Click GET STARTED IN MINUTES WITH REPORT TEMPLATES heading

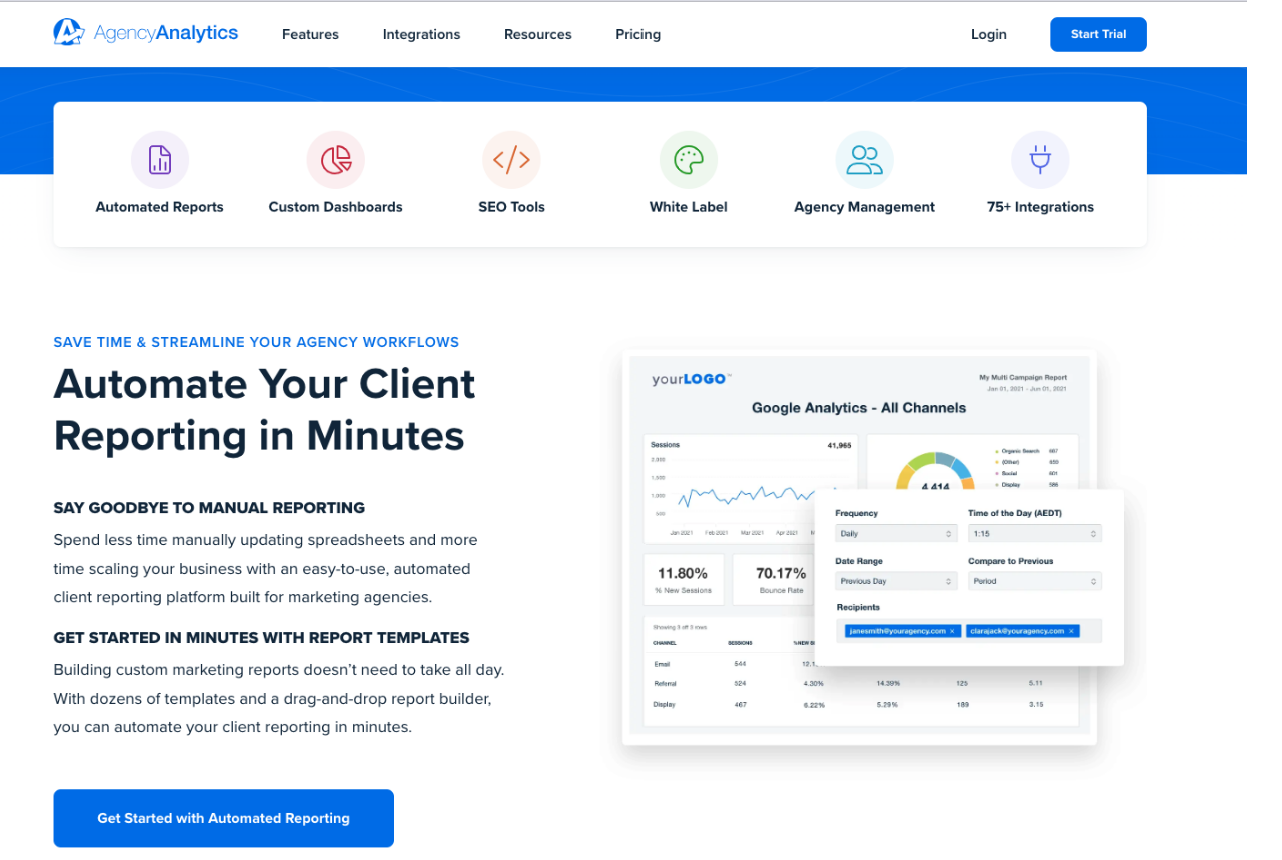(261, 638)
